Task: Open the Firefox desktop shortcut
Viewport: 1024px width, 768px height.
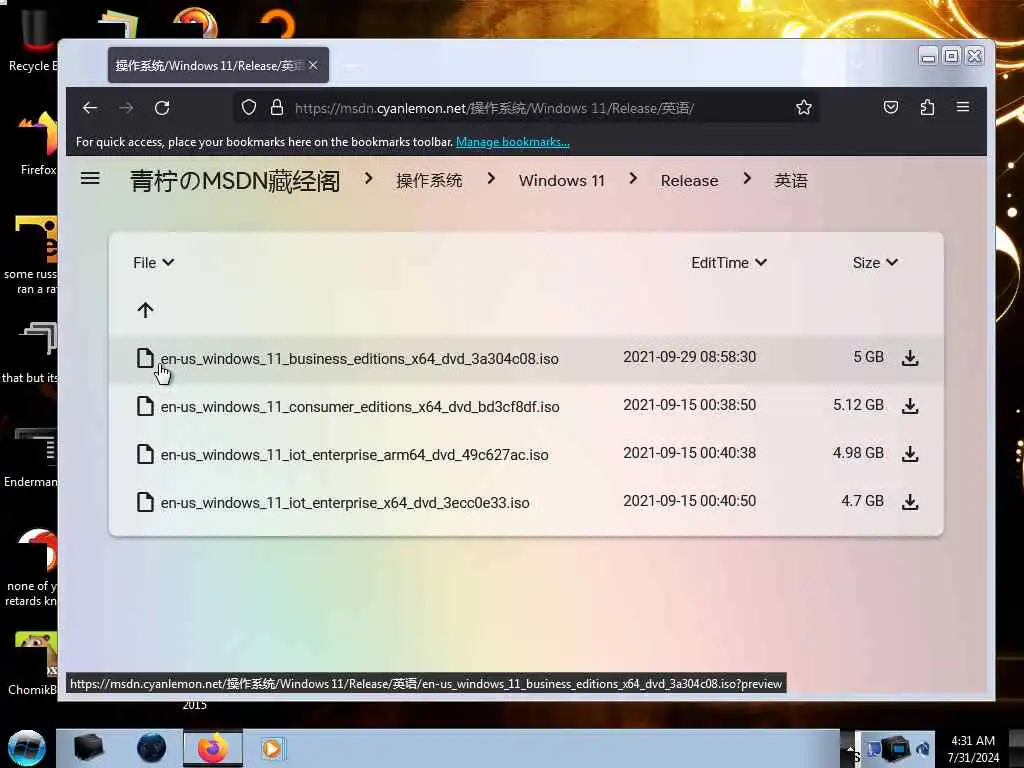Action: click(38, 144)
